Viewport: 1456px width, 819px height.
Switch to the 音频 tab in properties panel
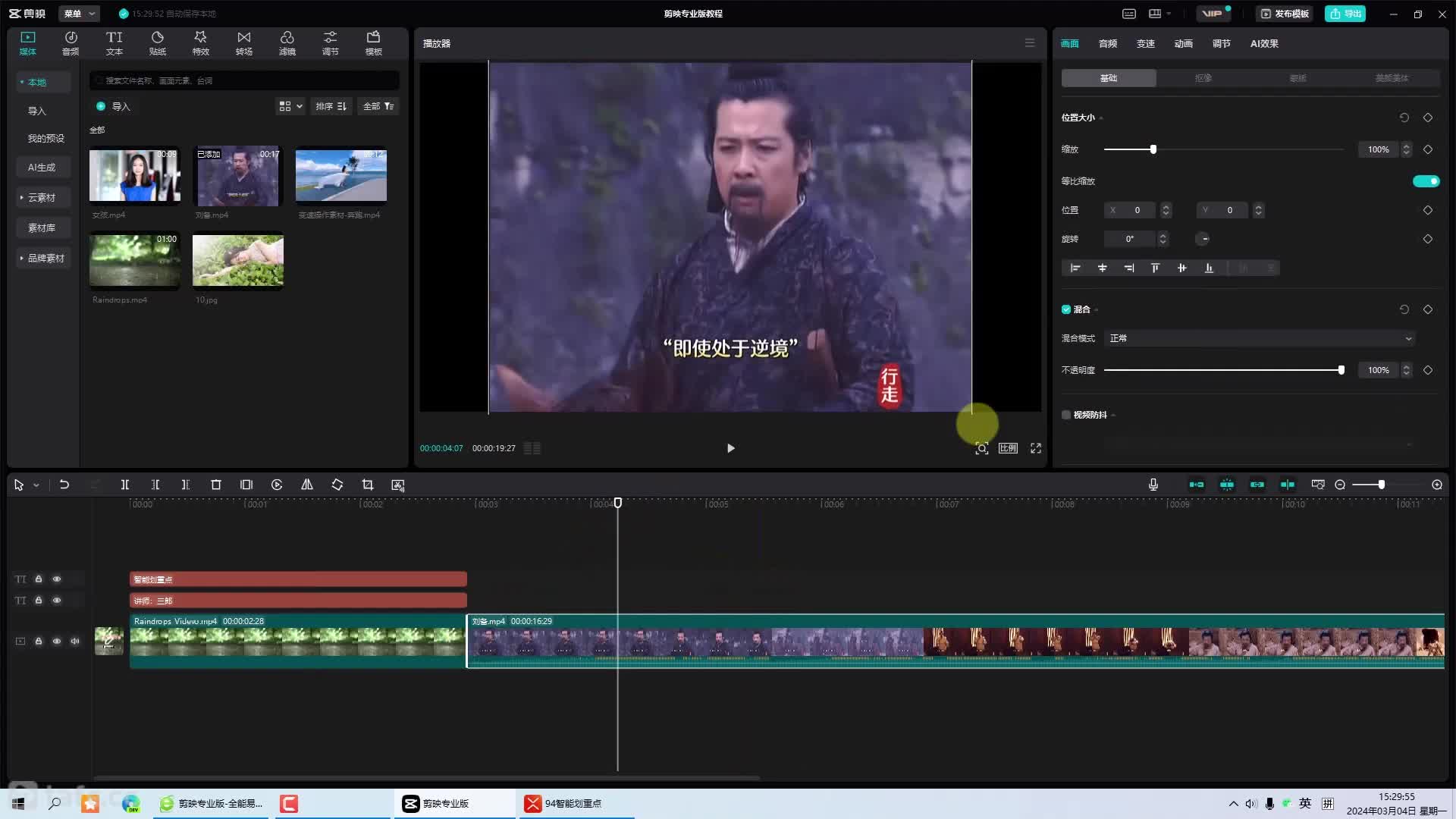1108,44
